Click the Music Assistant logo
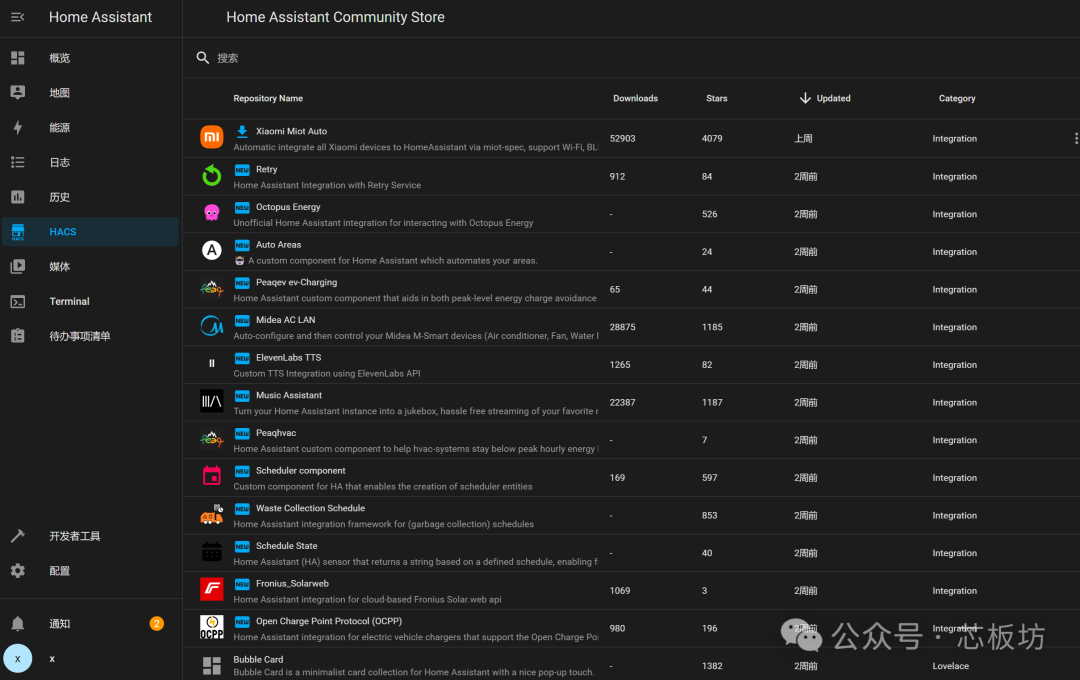The height and width of the screenshot is (680, 1080). (211, 401)
